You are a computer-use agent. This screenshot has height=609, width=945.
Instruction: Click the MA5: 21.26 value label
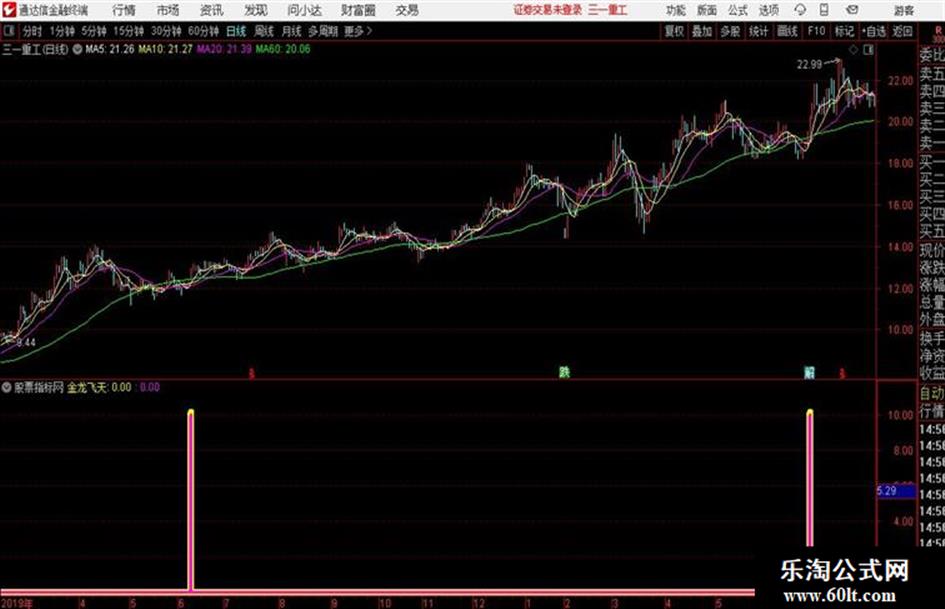[x=110, y=49]
